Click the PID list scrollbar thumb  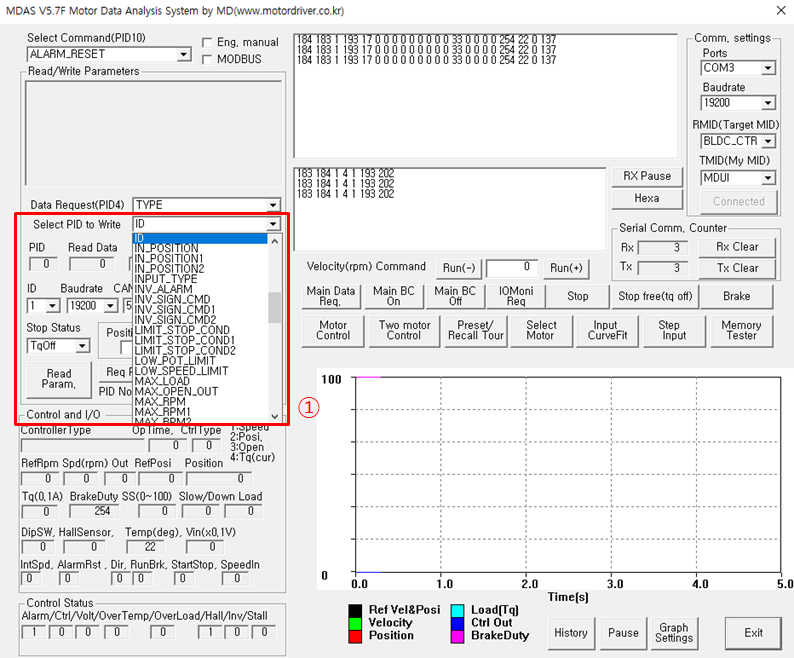[x=274, y=307]
